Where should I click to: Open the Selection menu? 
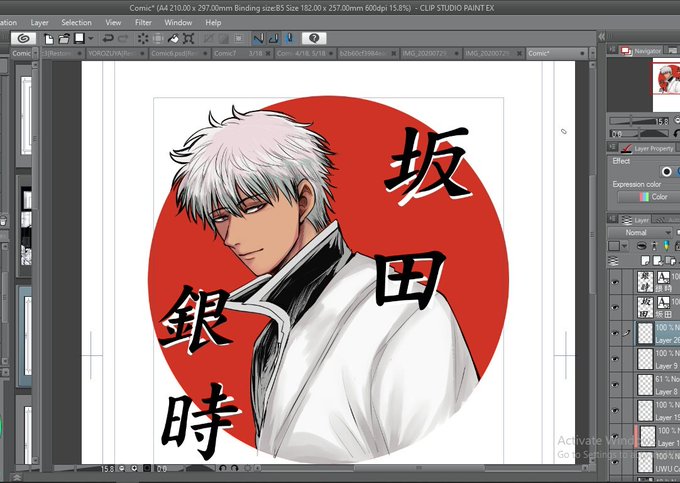click(x=76, y=23)
